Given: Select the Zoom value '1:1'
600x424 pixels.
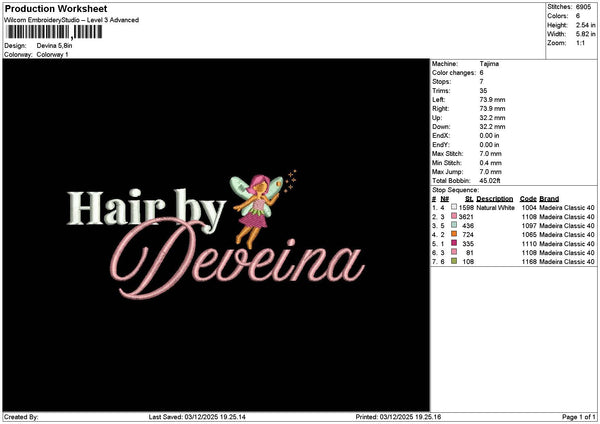Looking at the screenshot, I should [x=580, y=43].
